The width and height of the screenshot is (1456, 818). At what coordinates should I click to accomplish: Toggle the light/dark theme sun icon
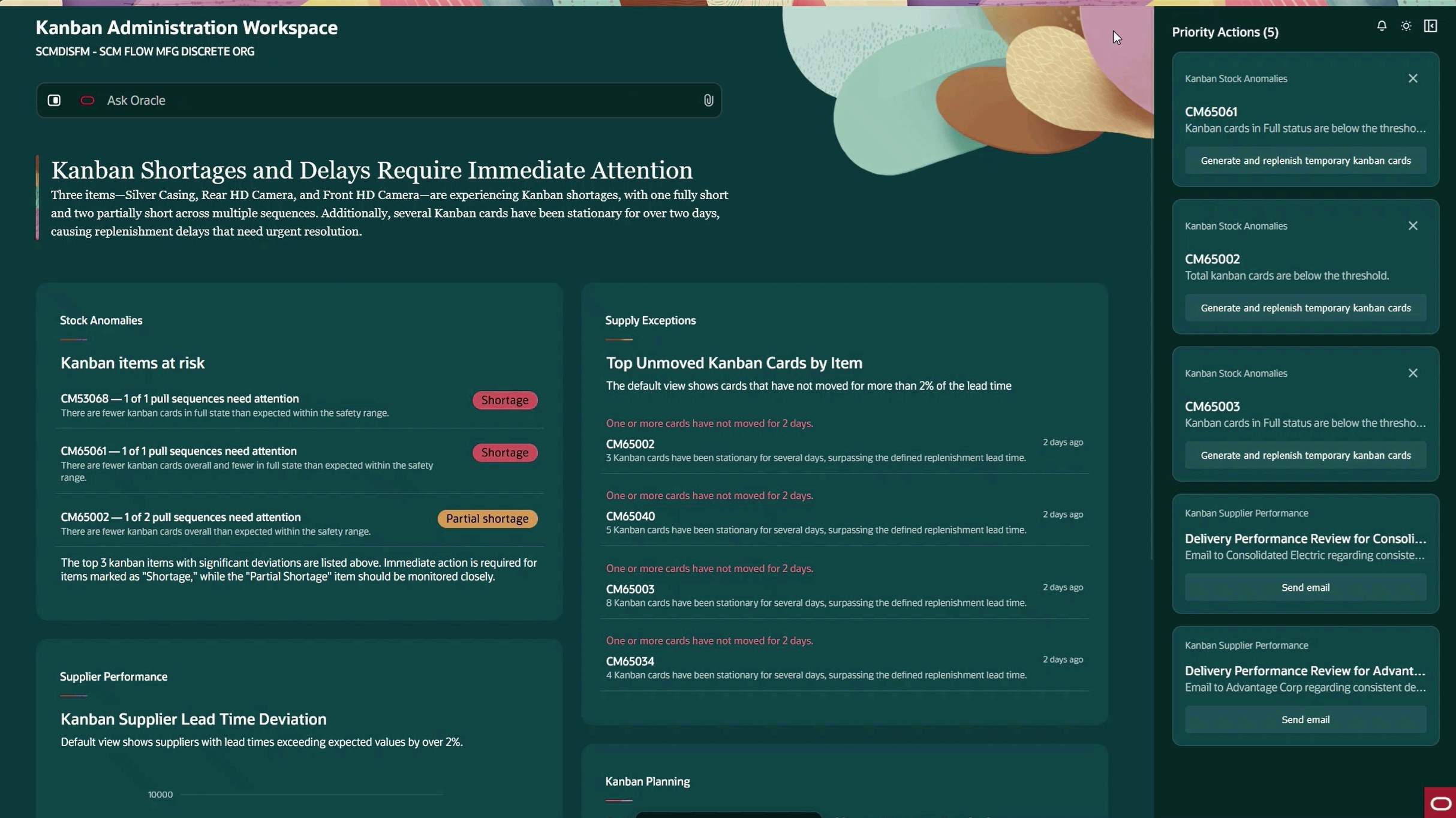point(1406,26)
